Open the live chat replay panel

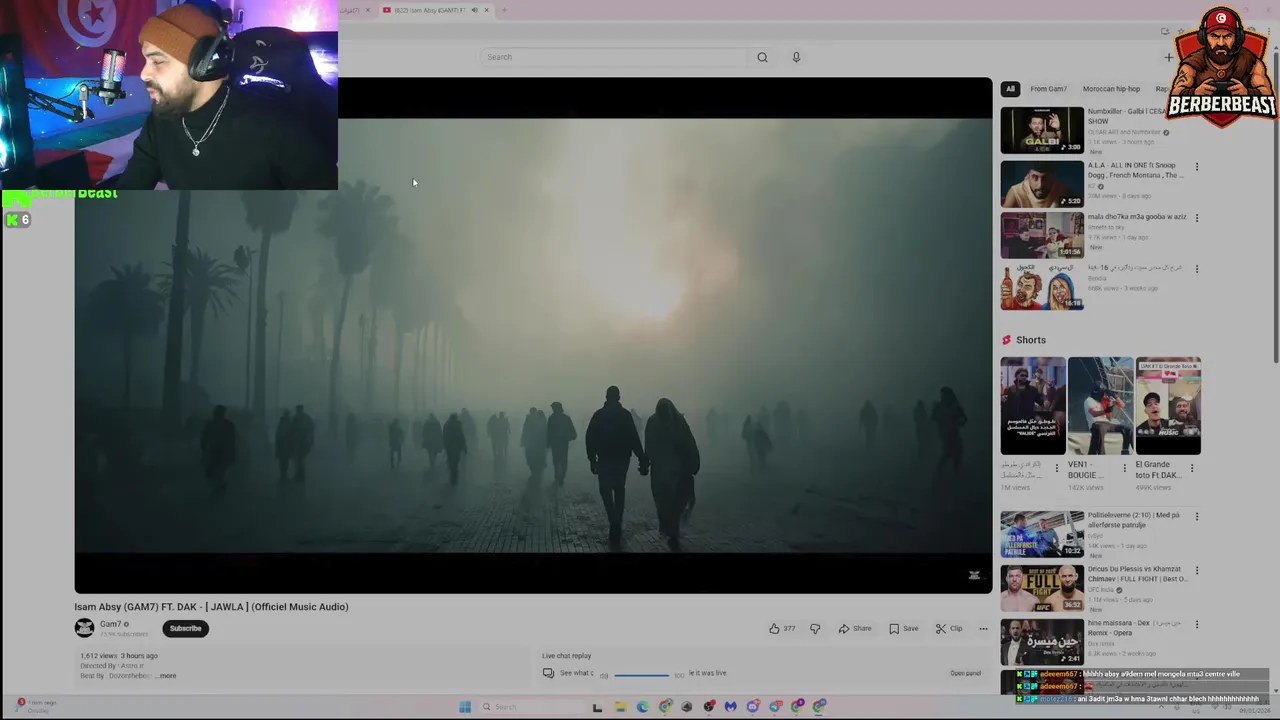965,673
